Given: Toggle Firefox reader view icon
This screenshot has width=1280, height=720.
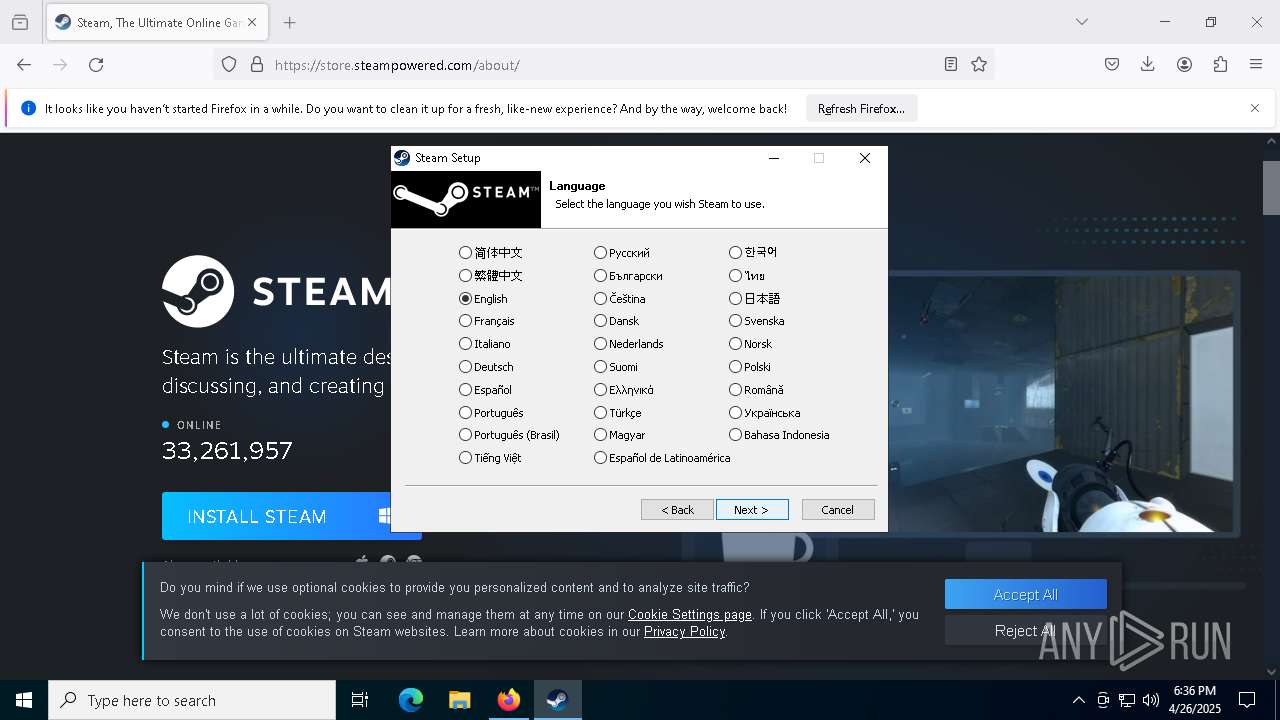Looking at the screenshot, I should 951,64.
